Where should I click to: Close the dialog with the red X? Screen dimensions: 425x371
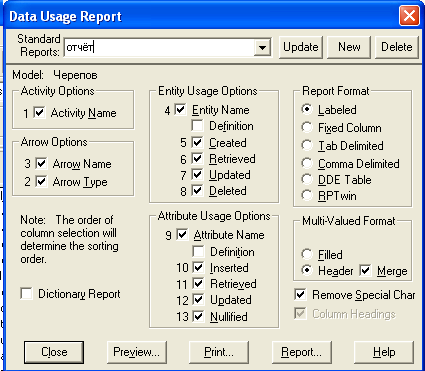tap(409, 15)
